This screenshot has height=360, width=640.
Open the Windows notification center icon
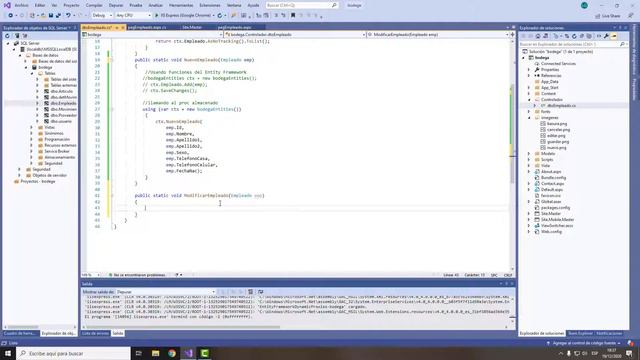(x=629, y=353)
